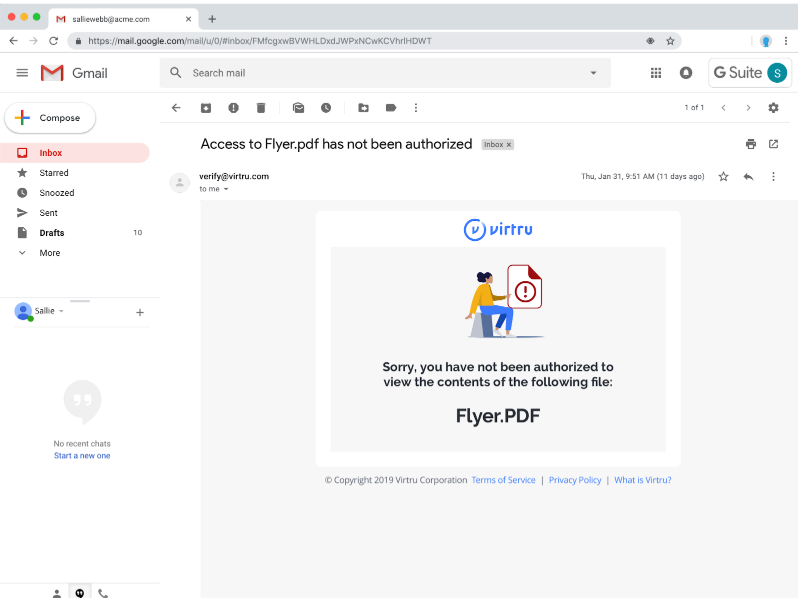Snooze this email
This screenshot has height=598, width=798.
click(326, 108)
